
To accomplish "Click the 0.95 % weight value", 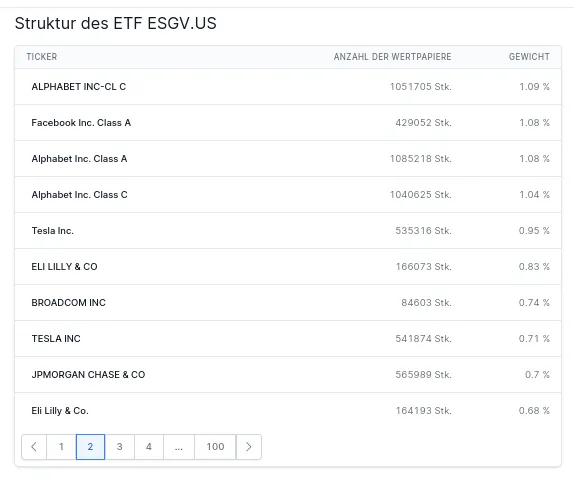I will pos(534,231).
